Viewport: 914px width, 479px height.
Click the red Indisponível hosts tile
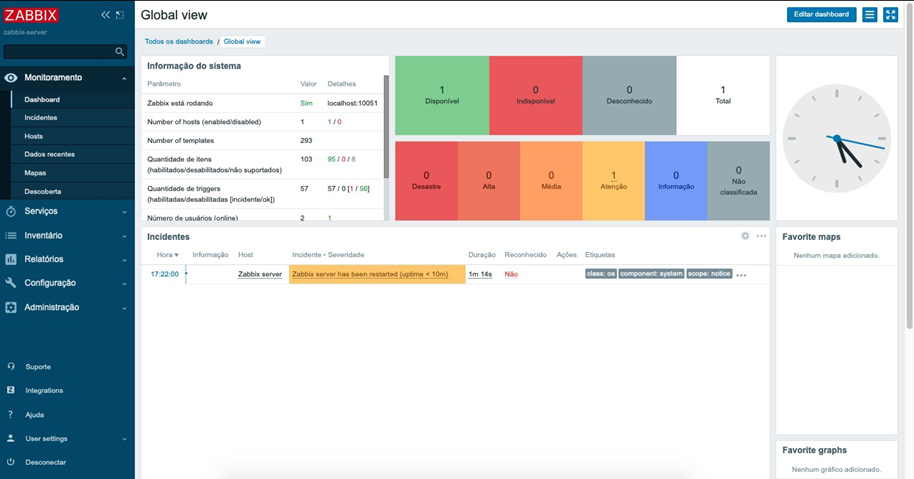point(536,96)
